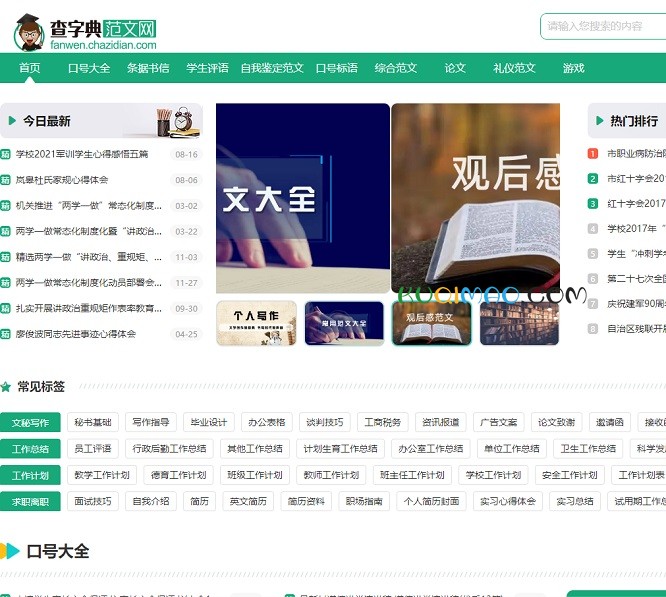
Task: Click the green rank 2 badge
Action: pyautogui.click(x=593, y=178)
